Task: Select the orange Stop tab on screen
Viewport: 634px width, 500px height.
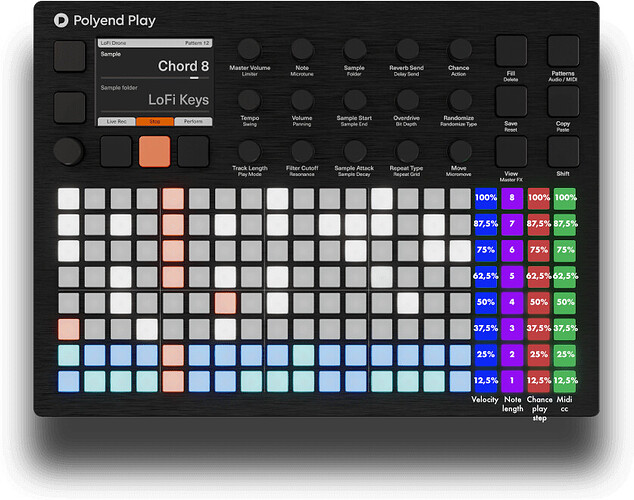Action: 155,121
